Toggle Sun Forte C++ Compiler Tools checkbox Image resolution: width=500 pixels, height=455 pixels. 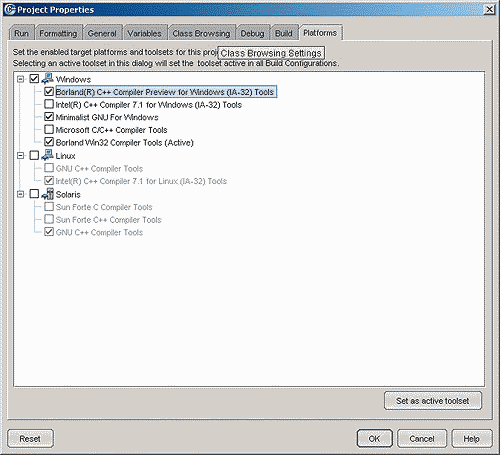click(x=49, y=219)
